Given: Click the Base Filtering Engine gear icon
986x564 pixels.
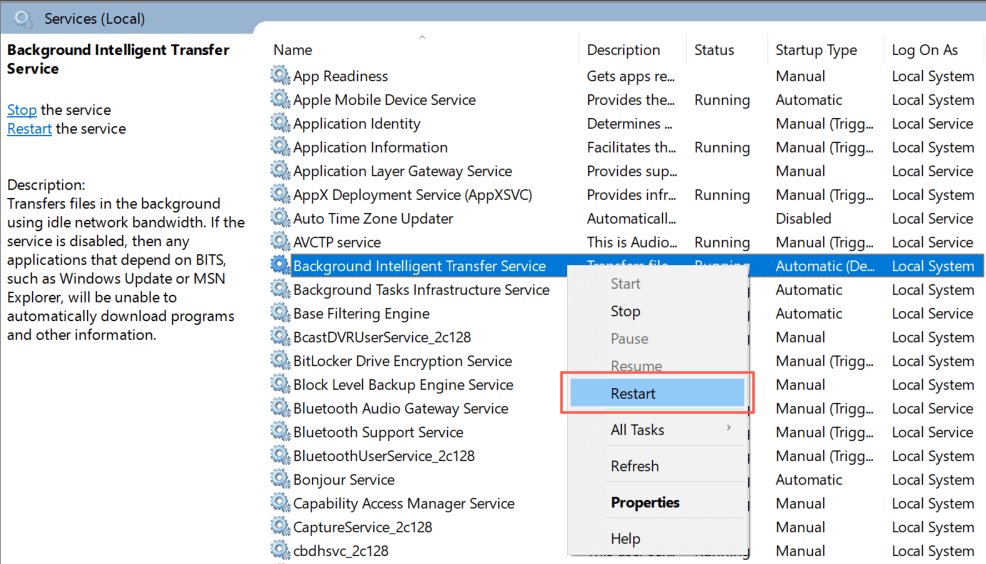Looking at the screenshot, I should tap(280, 314).
